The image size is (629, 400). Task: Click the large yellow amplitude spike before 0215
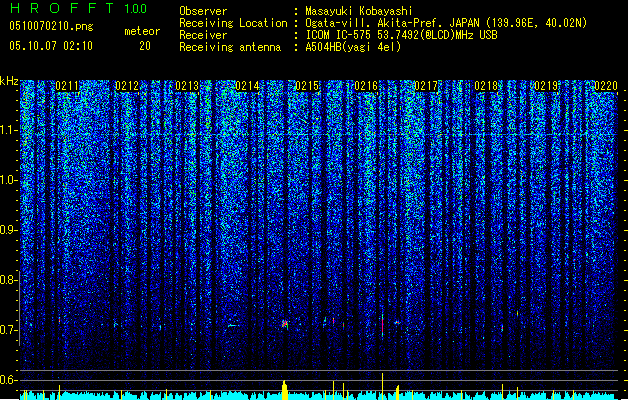tap(285, 390)
